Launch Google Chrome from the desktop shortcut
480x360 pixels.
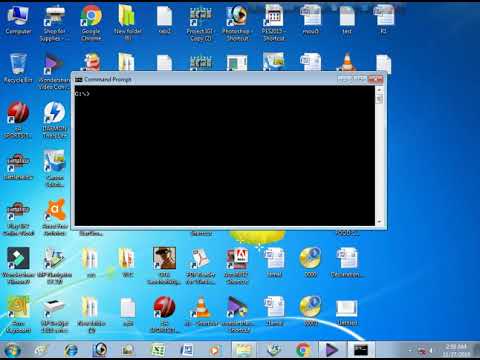pos(91,23)
